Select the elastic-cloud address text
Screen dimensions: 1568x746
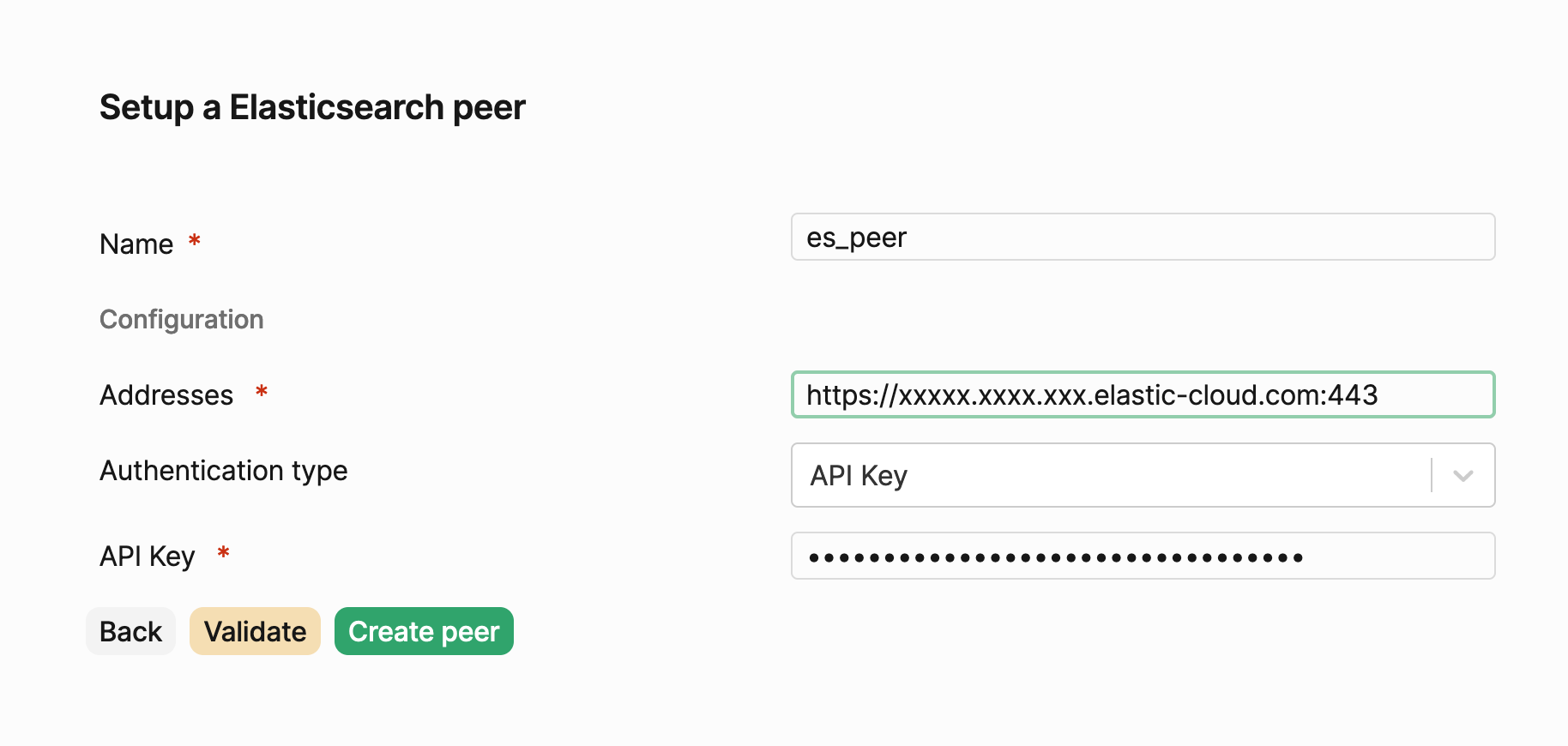pos(1090,394)
